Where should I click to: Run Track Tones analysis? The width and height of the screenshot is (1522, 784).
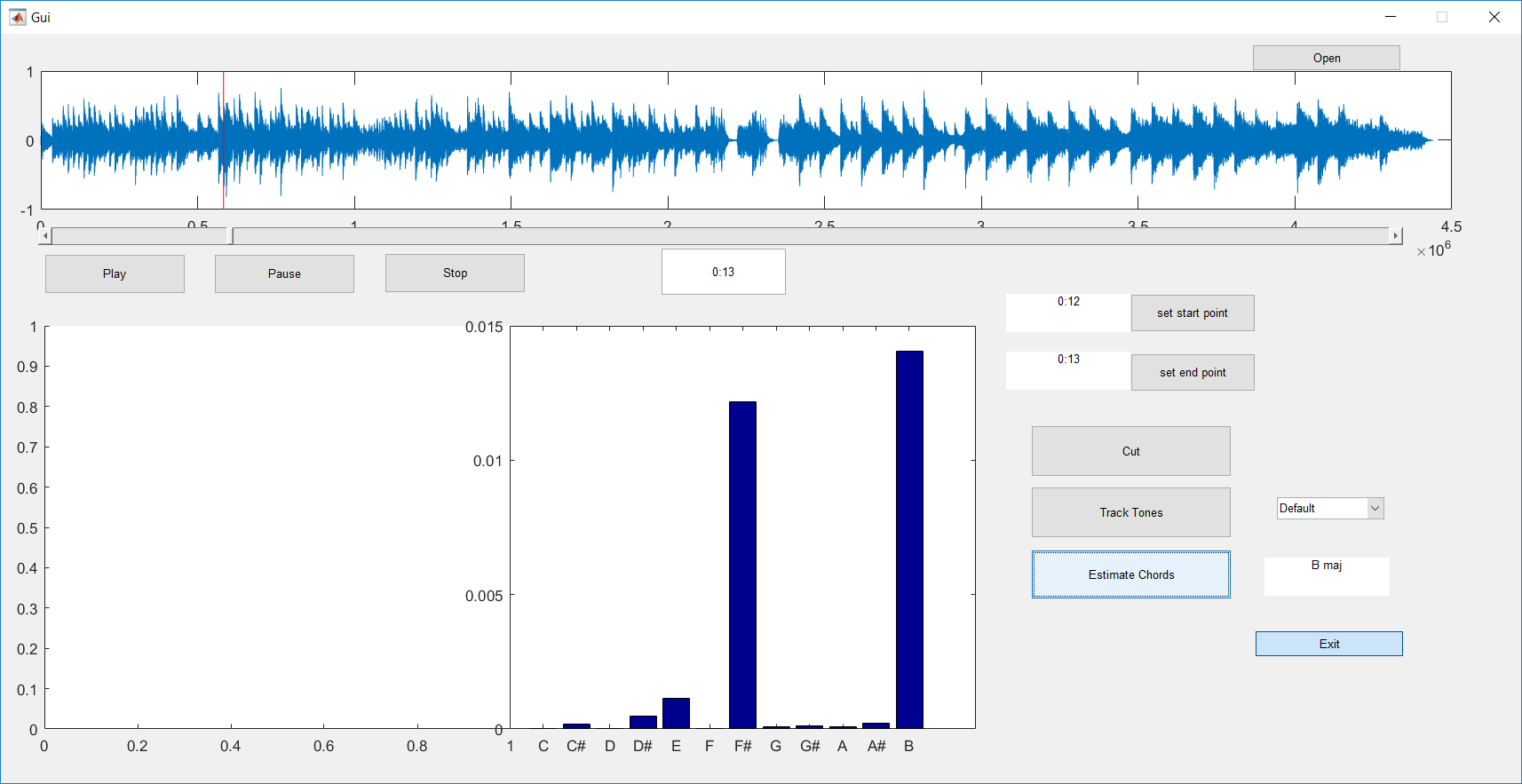click(1131, 512)
